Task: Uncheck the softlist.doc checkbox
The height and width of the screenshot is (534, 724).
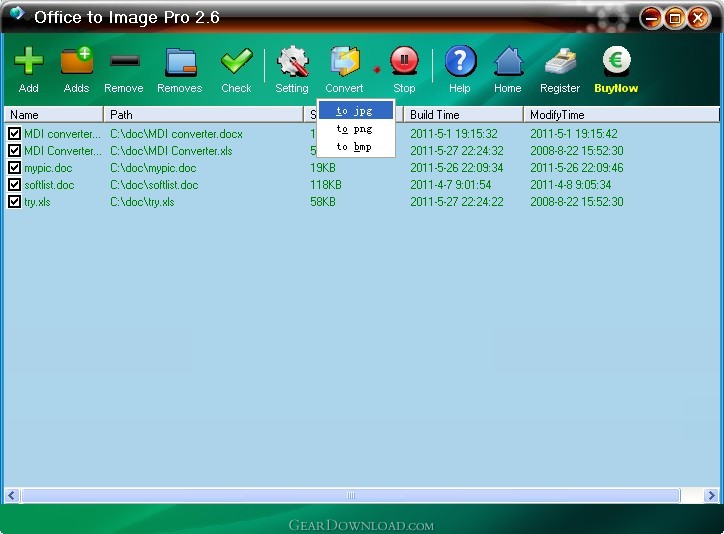Action: point(14,185)
